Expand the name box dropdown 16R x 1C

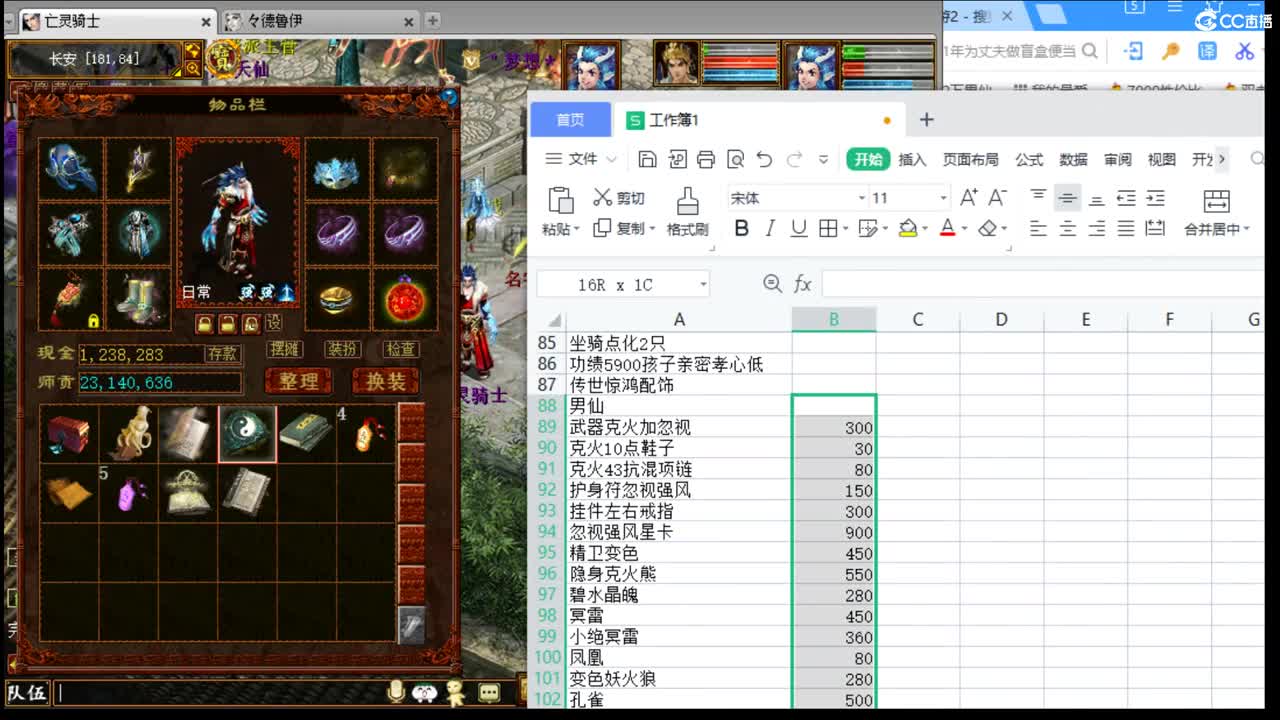(703, 284)
